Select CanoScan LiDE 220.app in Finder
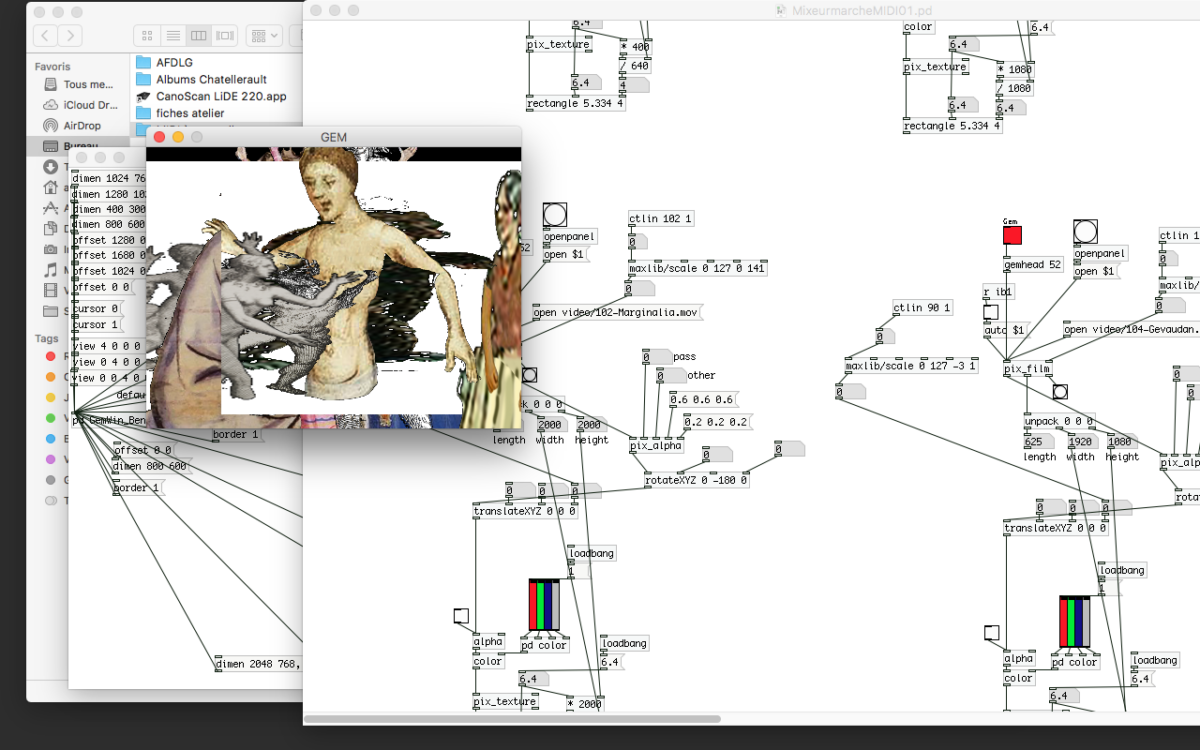 pyautogui.click(x=211, y=96)
